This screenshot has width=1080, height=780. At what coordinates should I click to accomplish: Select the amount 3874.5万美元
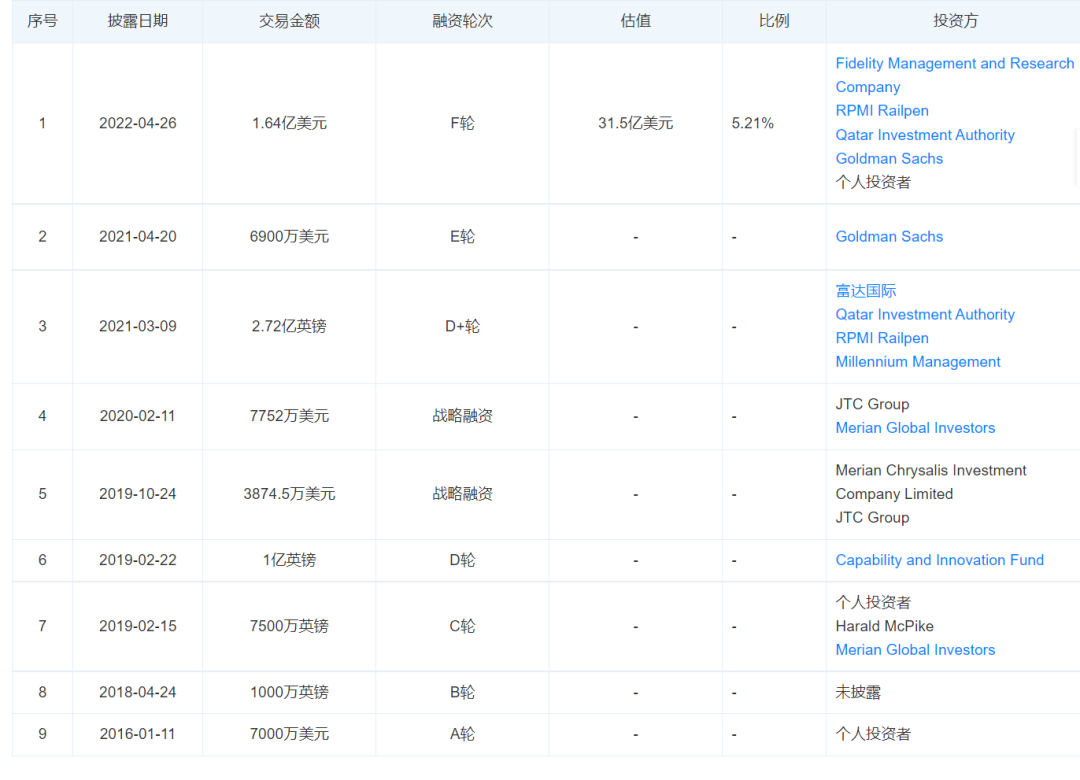pos(289,494)
